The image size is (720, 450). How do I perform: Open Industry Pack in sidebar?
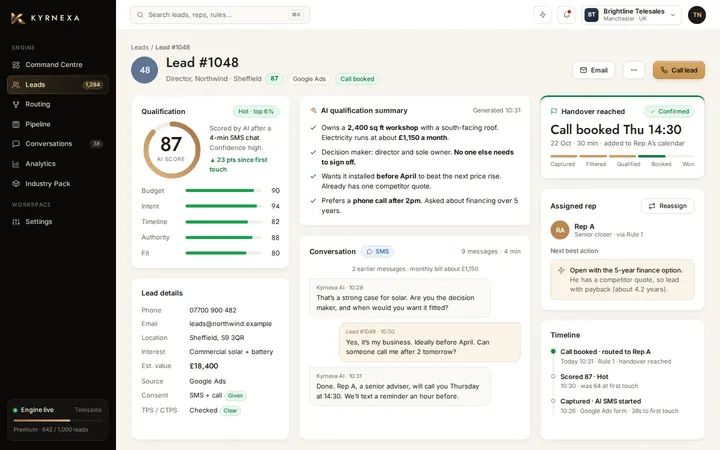58,184
